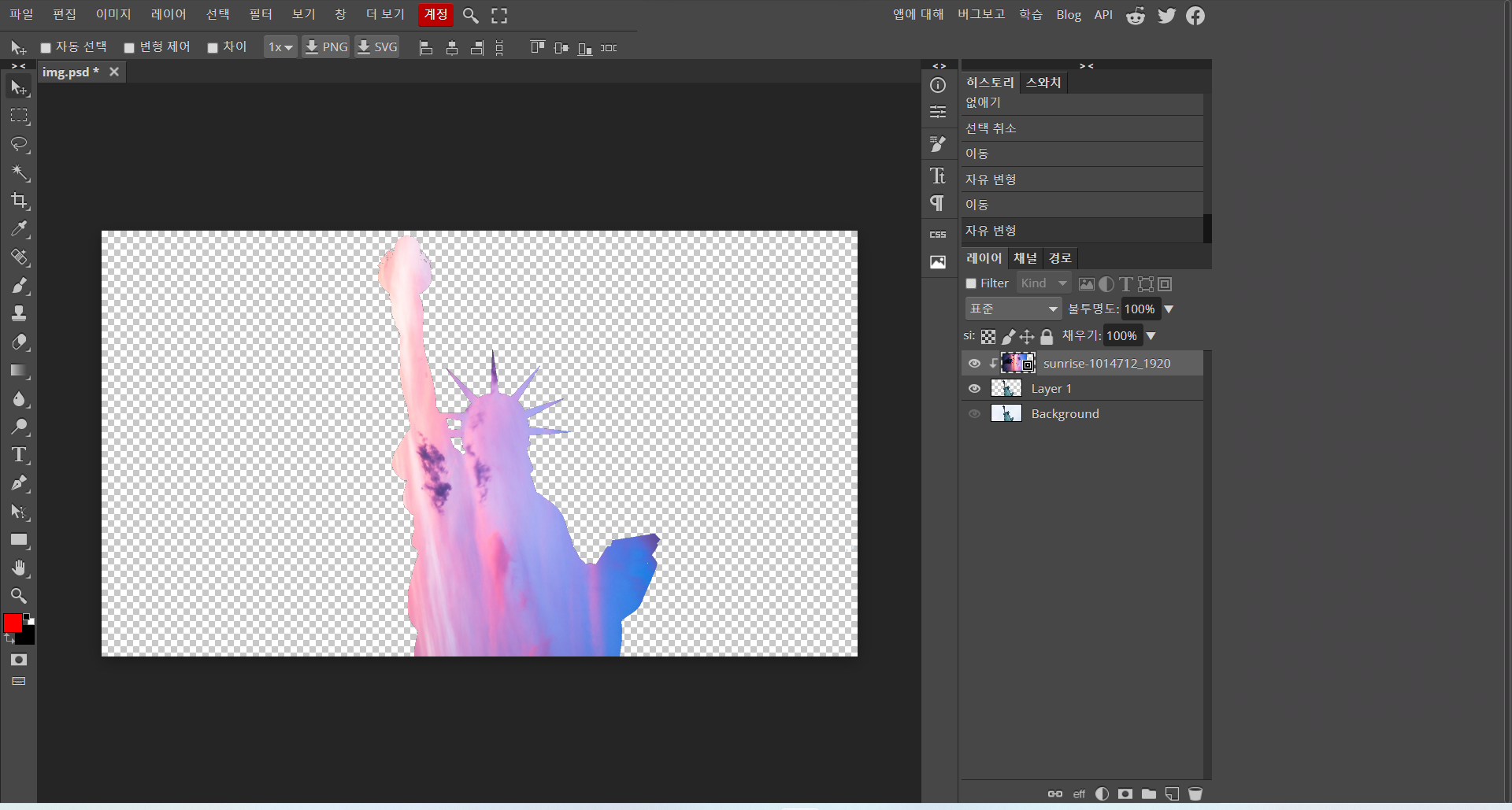Image resolution: width=1512 pixels, height=810 pixels.
Task: Enable the 변형 제어 checkbox
Action: (x=129, y=48)
